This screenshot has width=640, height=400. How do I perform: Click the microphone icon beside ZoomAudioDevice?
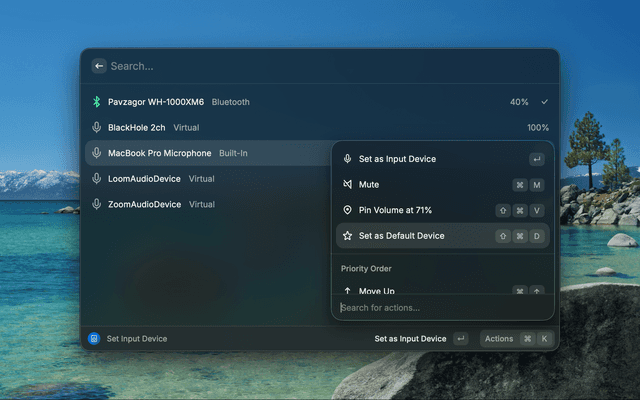pos(97,204)
